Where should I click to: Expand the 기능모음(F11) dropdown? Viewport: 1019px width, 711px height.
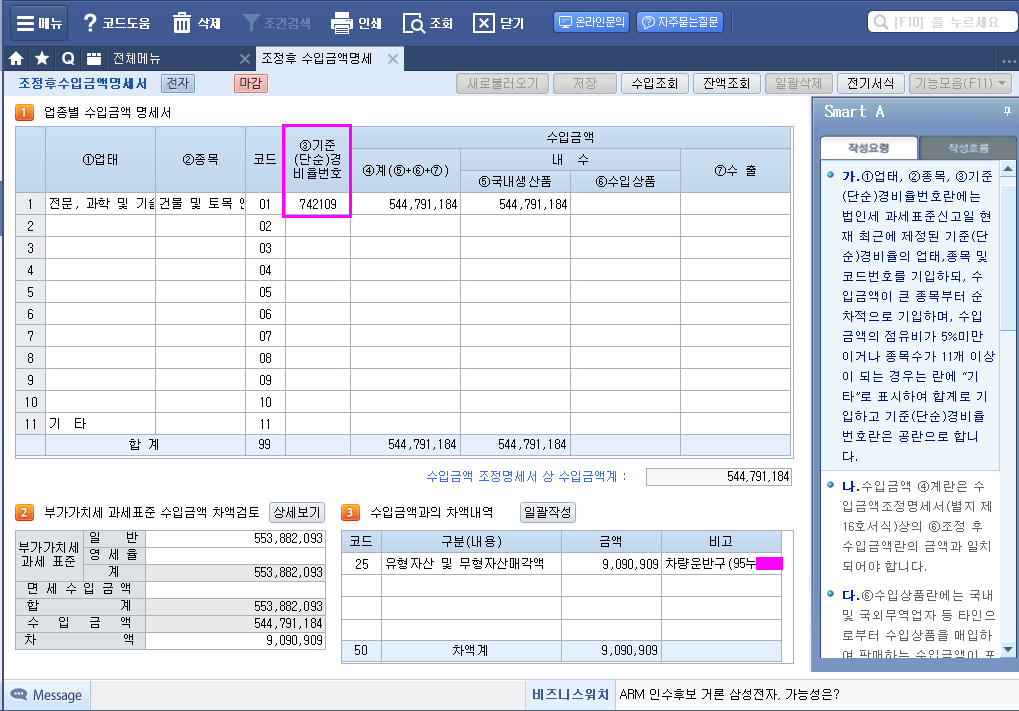pos(961,84)
